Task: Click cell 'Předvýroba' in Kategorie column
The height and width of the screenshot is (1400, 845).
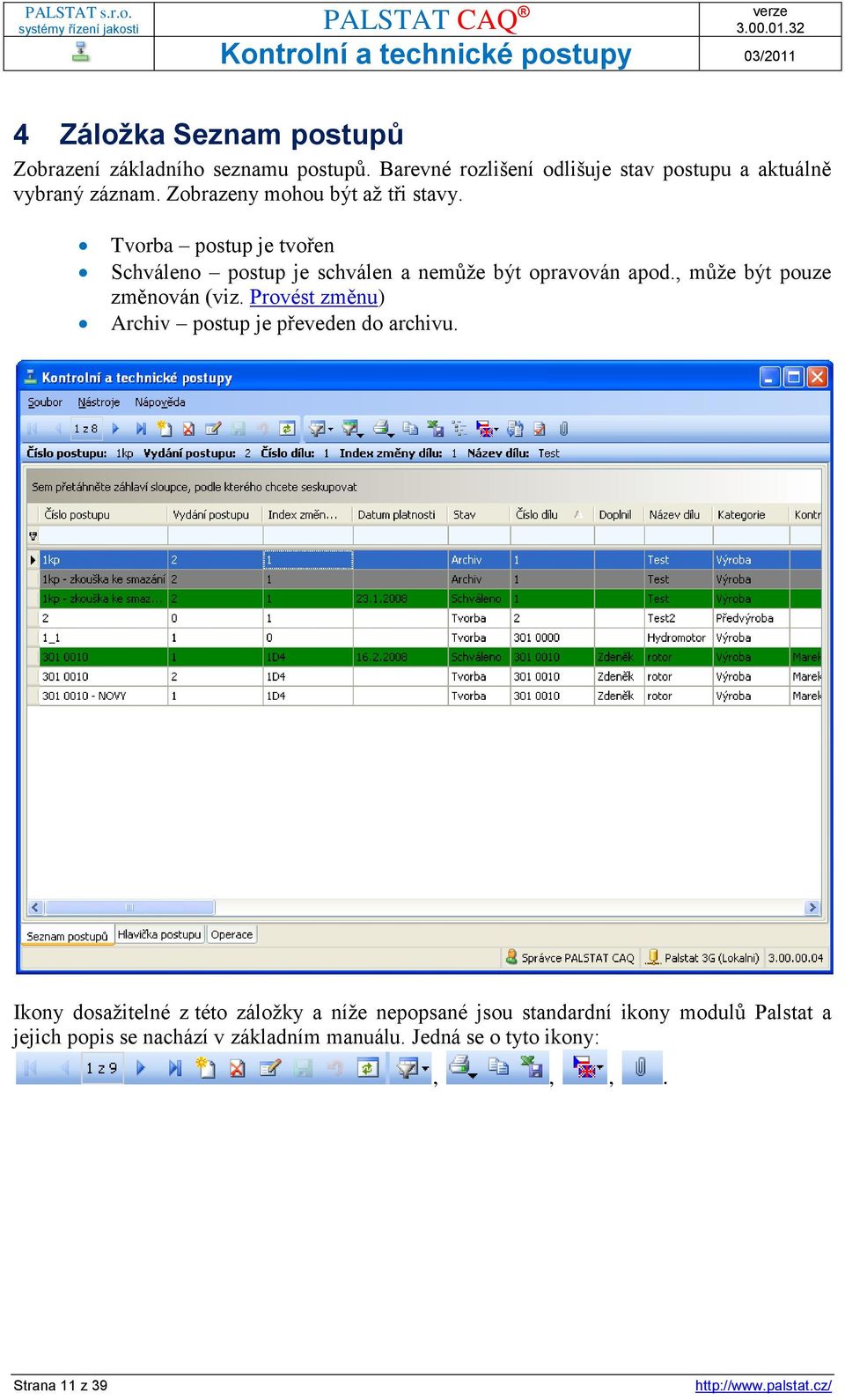Action: coord(750,618)
